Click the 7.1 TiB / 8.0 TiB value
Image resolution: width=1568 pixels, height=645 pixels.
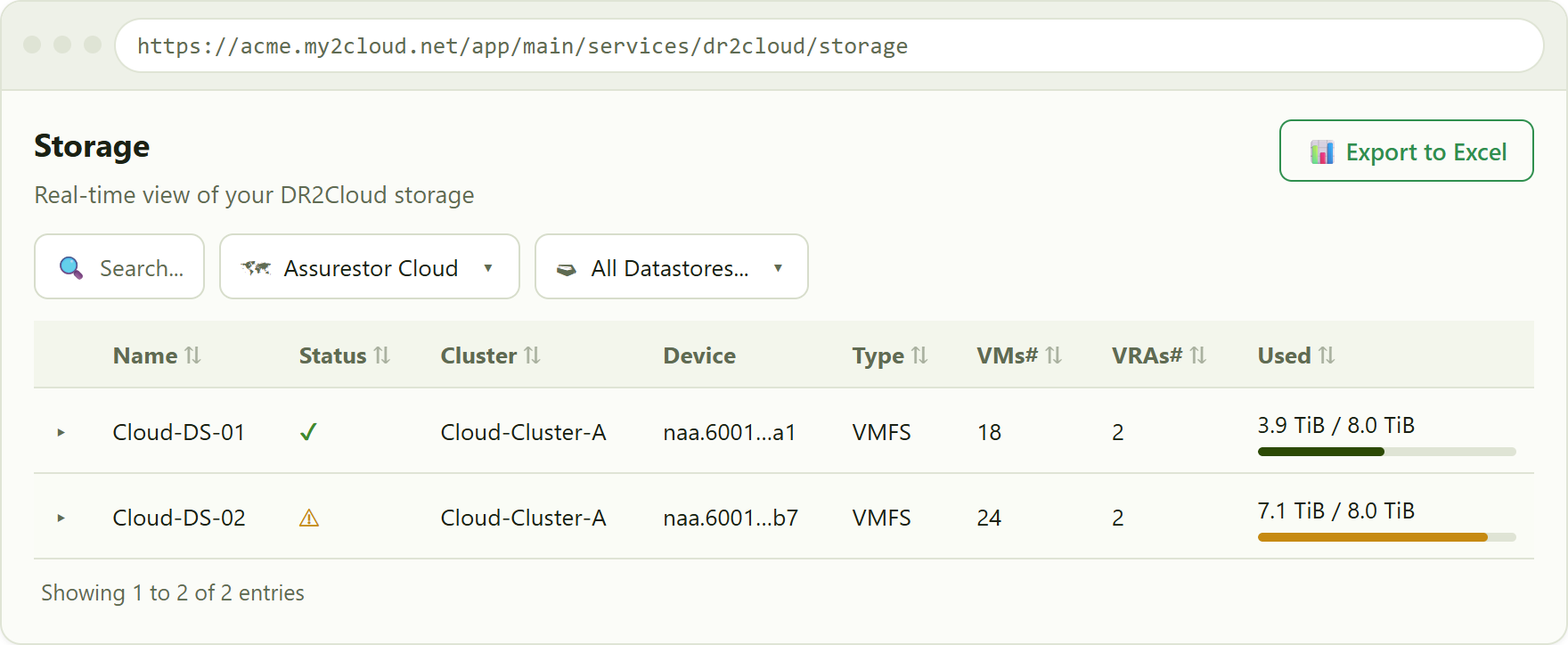coord(1336,510)
